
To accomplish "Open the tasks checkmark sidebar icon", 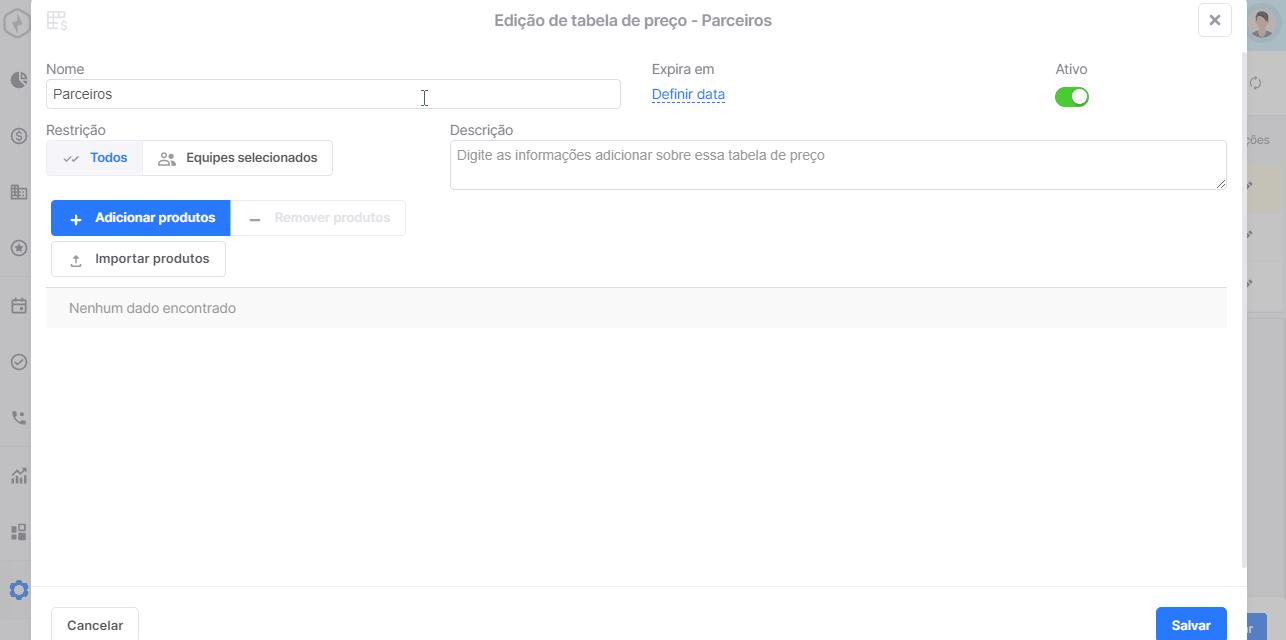I will [x=18, y=362].
